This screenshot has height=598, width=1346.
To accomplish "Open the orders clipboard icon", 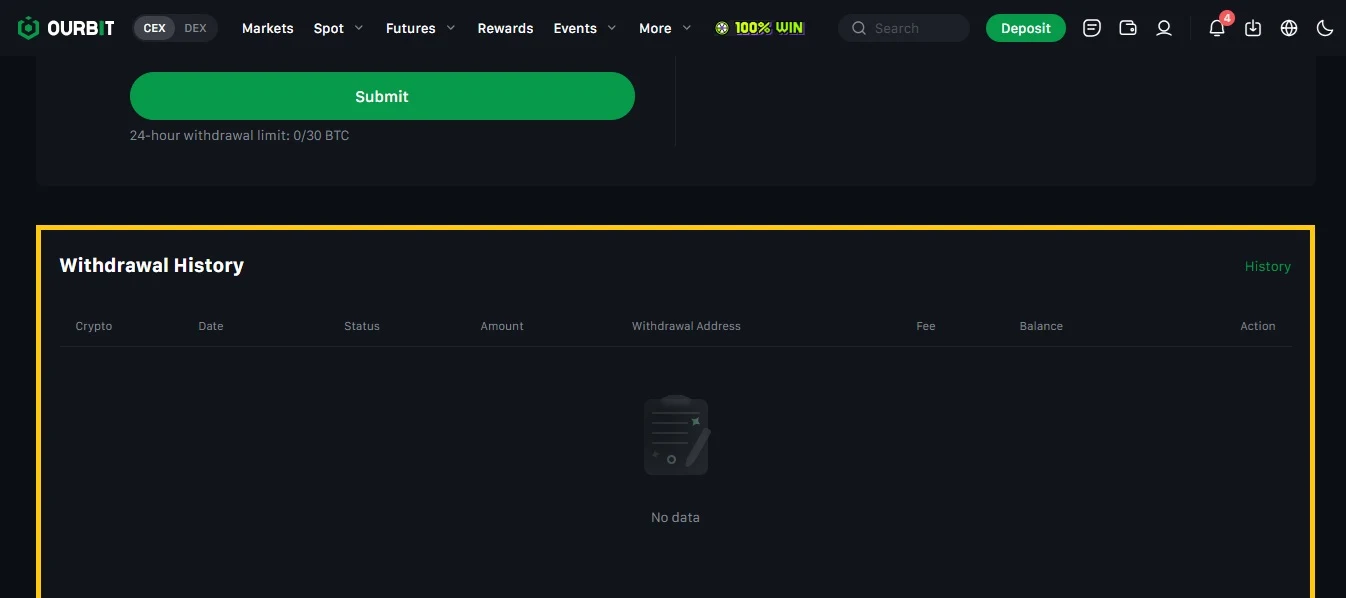I will click(x=1092, y=28).
